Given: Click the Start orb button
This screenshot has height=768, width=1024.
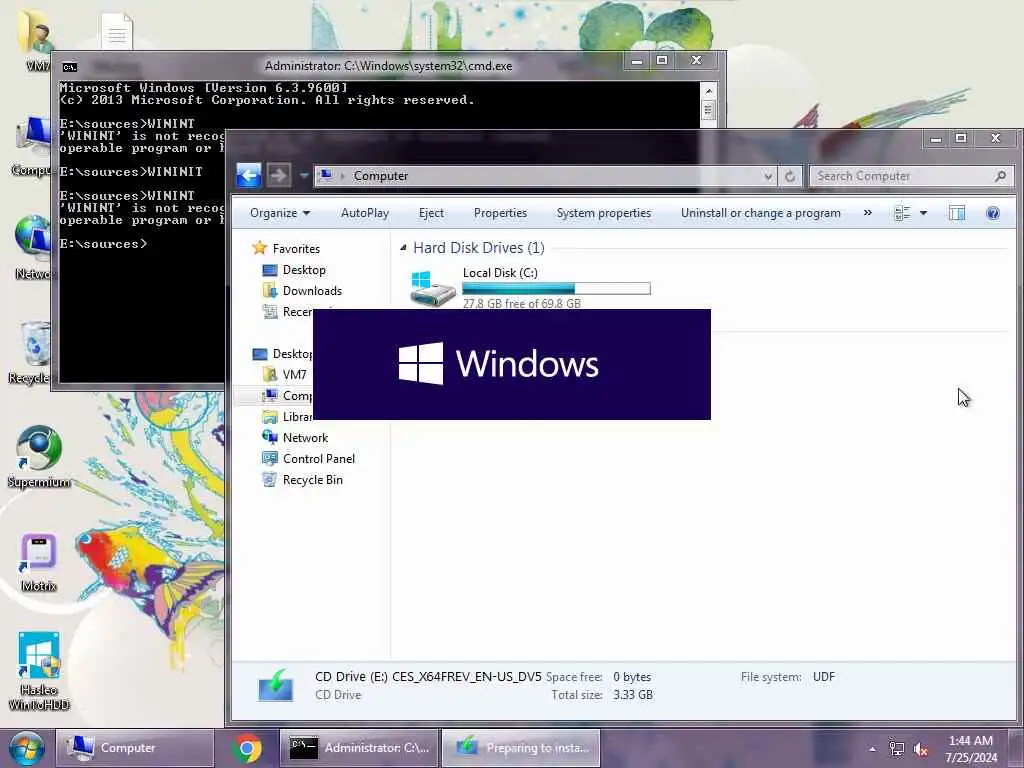Looking at the screenshot, I should pyautogui.click(x=26, y=748).
